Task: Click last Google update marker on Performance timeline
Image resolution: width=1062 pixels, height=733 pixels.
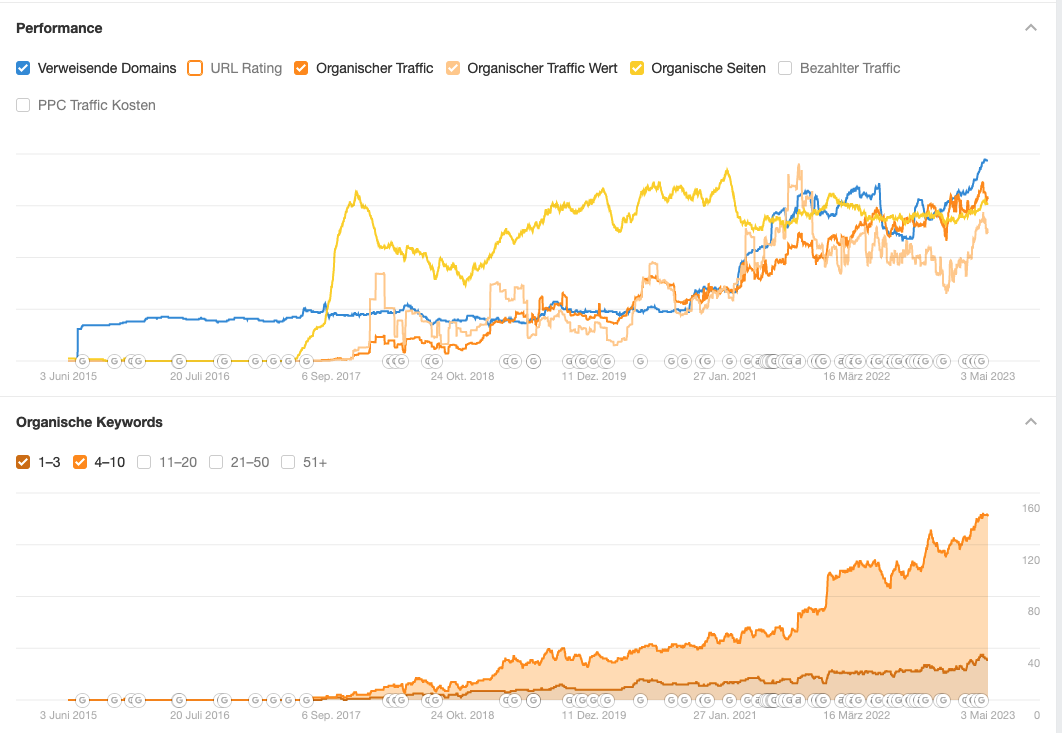Action: pos(982,361)
